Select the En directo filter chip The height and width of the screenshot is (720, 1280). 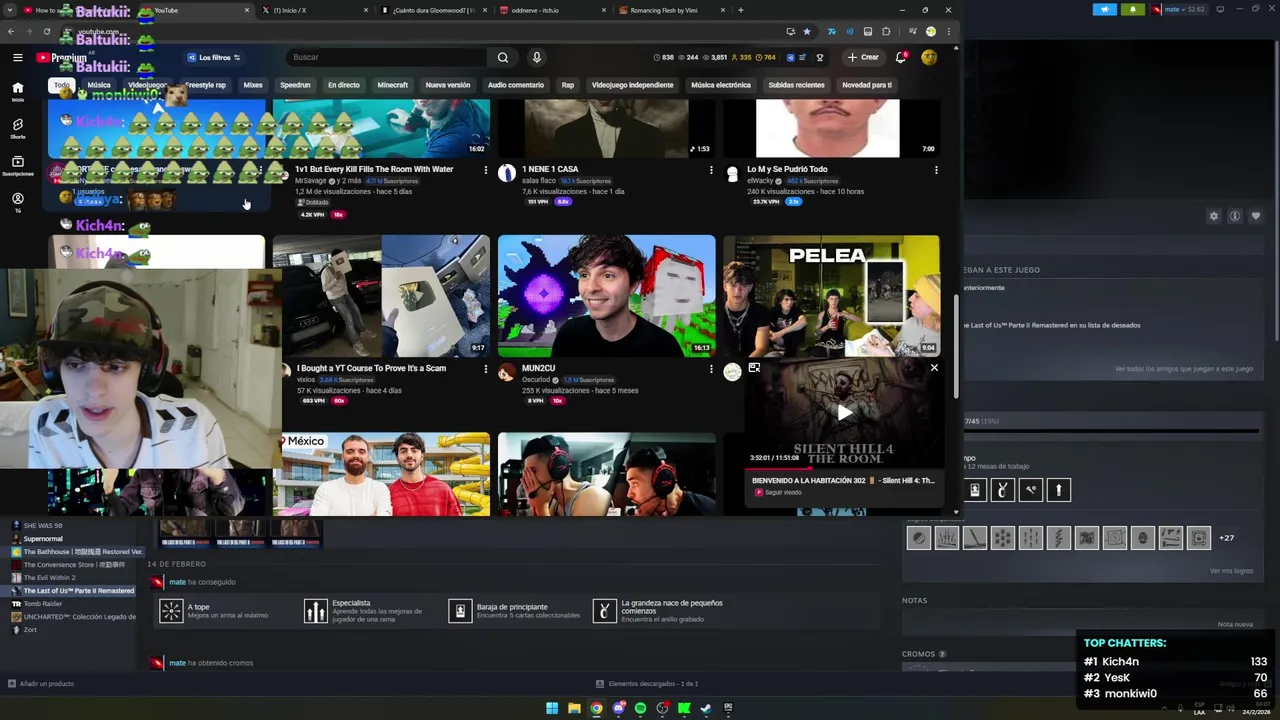click(x=343, y=85)
